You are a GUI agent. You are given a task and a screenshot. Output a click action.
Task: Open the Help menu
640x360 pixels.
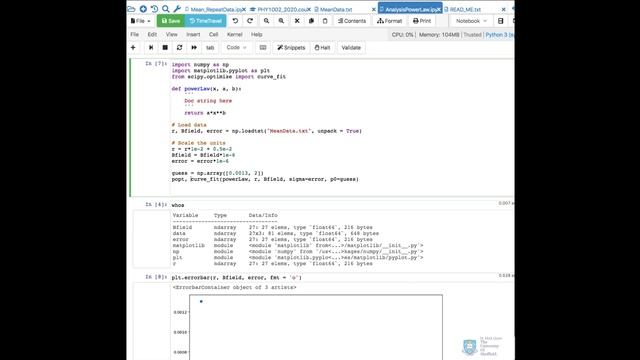click(257, 35)
